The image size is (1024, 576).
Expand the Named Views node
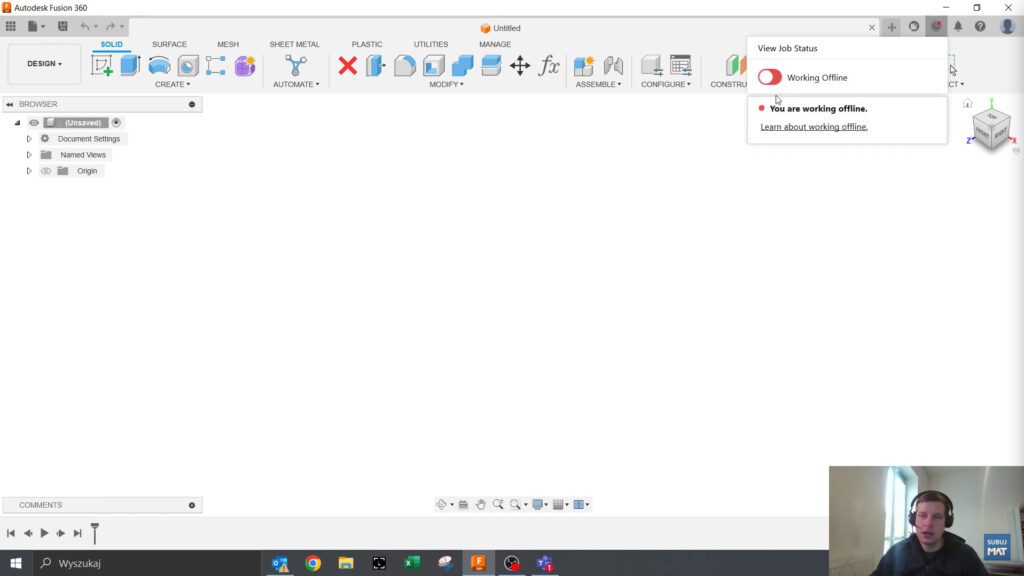coord(29,155)
